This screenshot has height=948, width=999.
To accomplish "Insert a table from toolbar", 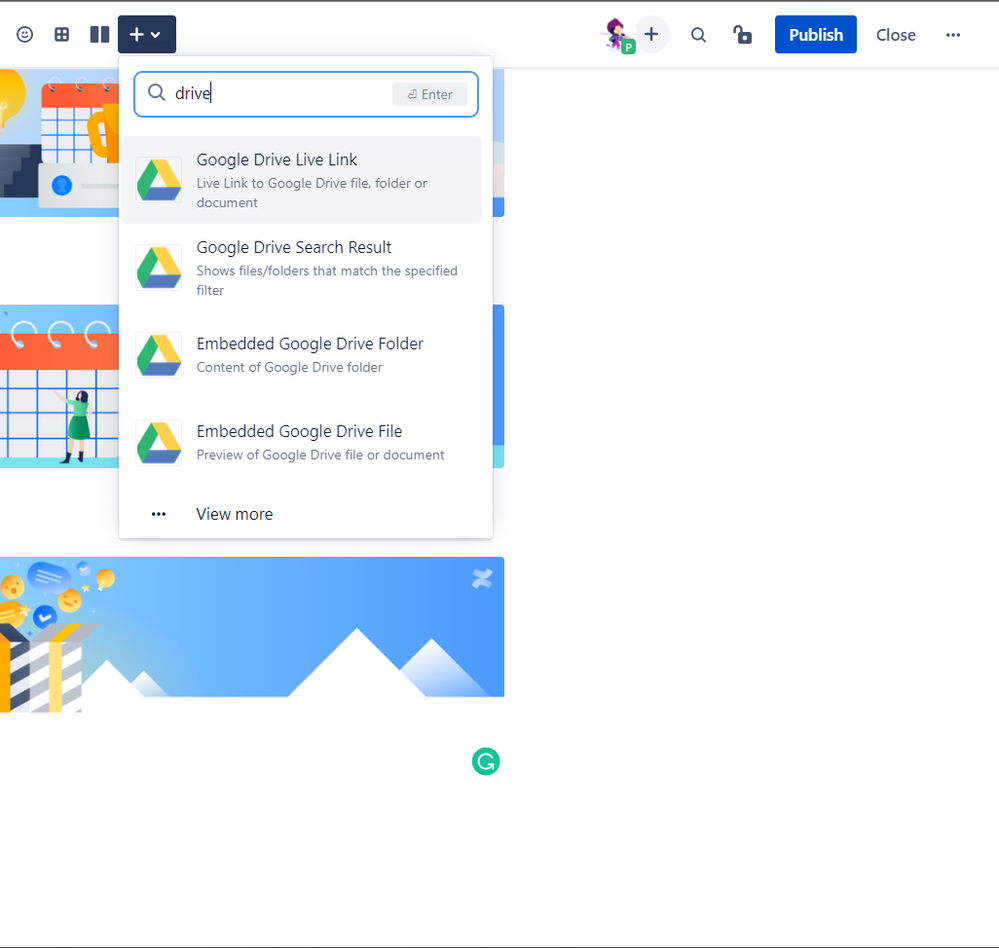I will click(62, 34).
